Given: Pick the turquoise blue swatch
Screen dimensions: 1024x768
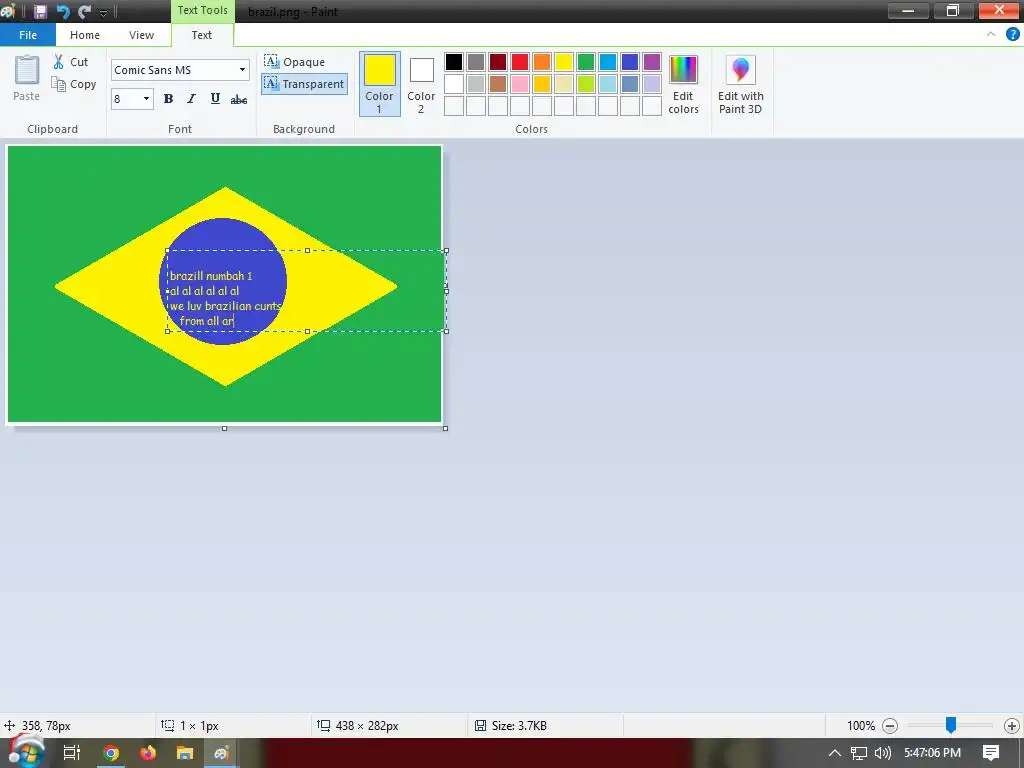Looking at the screenshot, I should [x=608, y=62].
